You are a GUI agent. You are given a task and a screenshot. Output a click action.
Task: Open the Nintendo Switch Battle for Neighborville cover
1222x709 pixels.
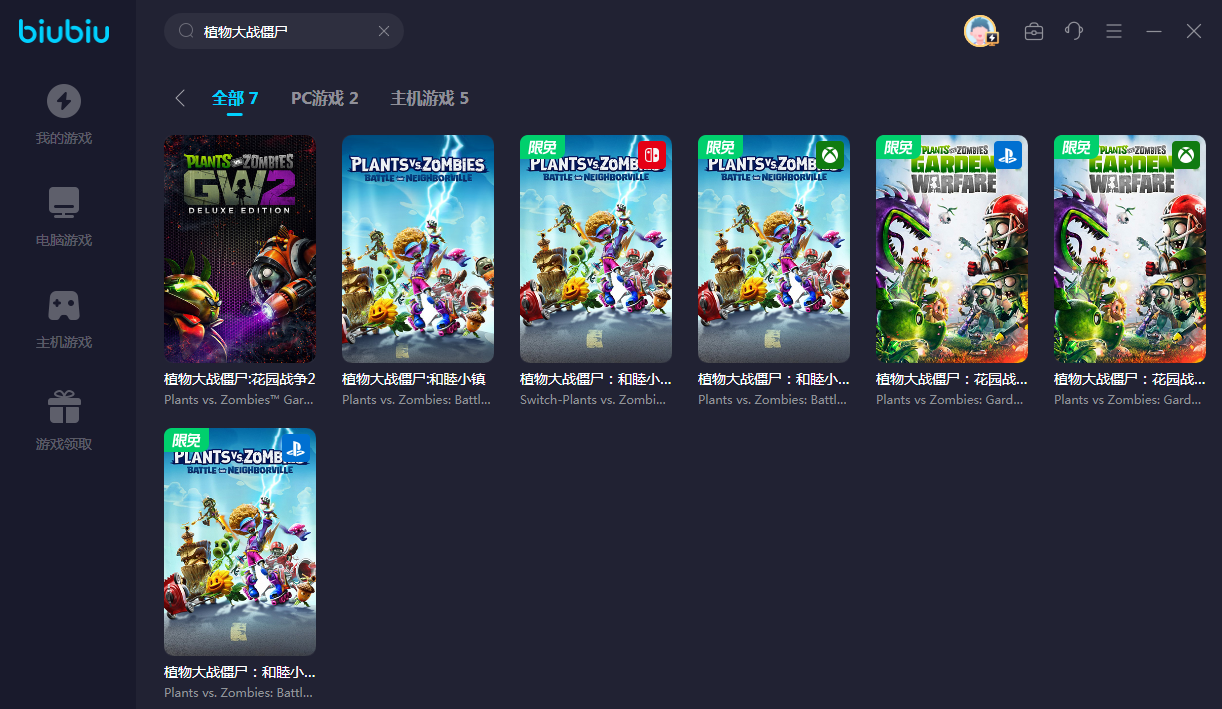[x=596, y=249]
